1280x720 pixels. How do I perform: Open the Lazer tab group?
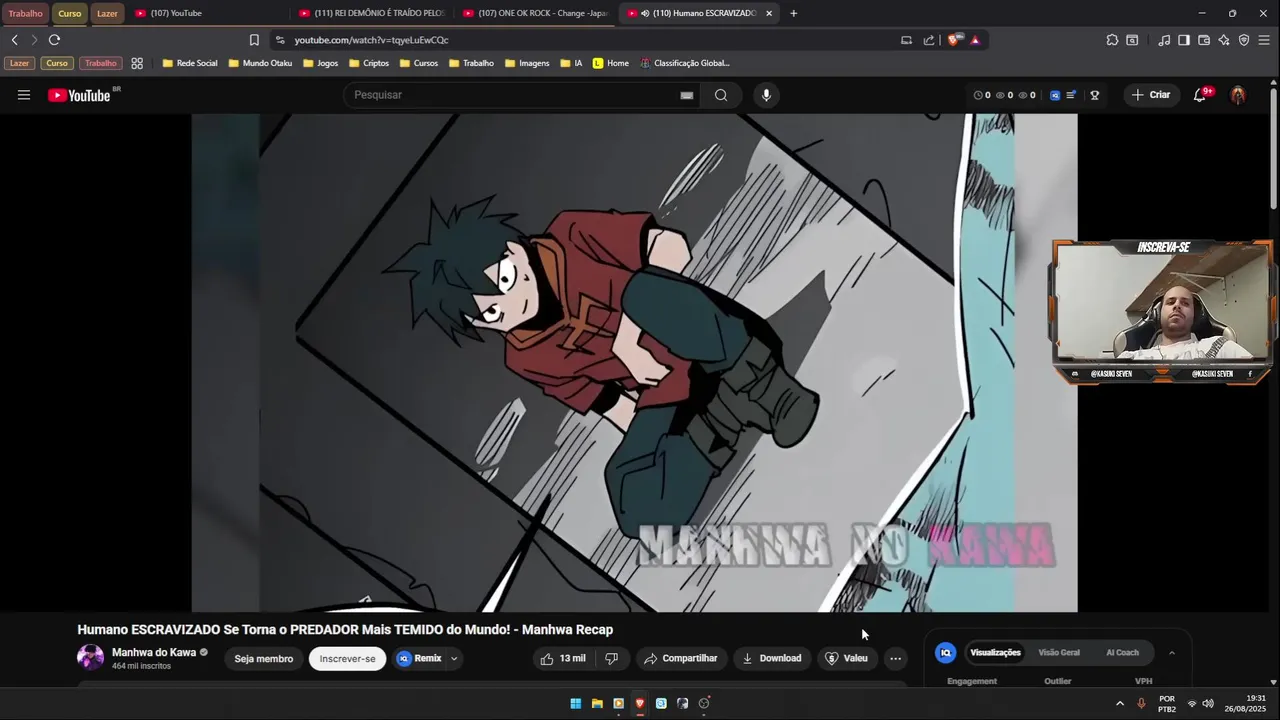click(107, 13)
